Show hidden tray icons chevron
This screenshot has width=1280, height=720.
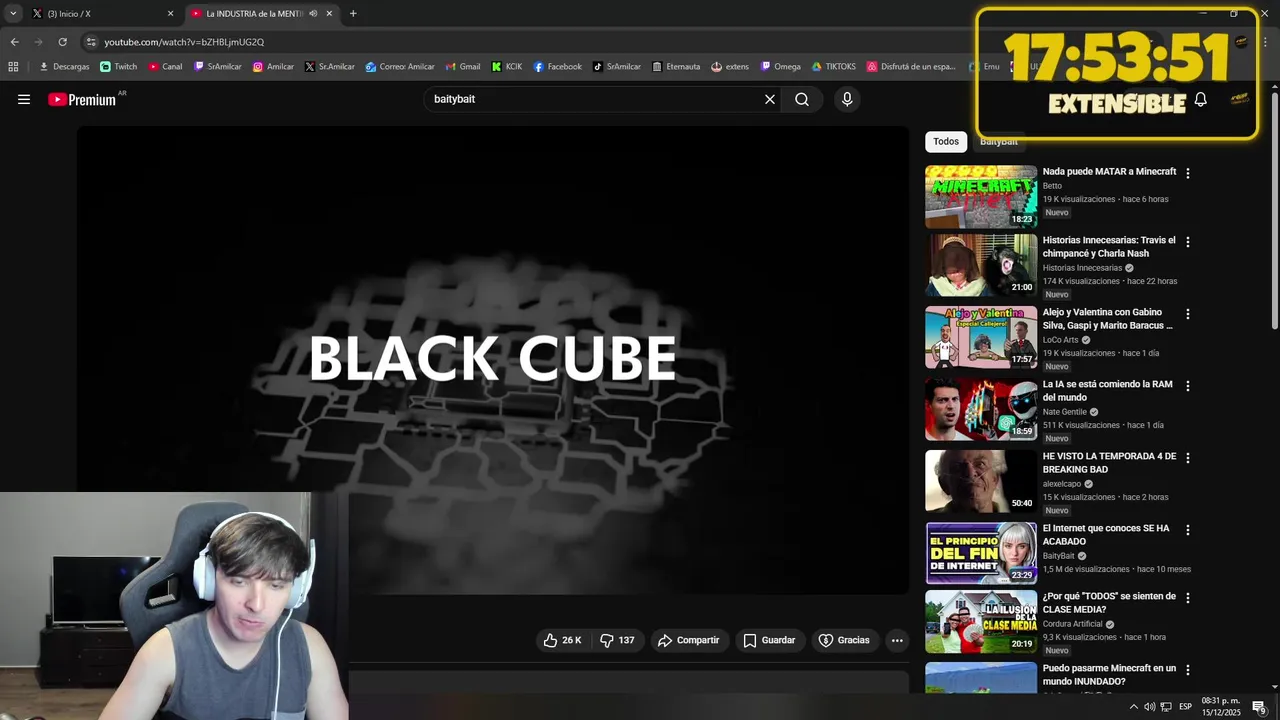coord(1133,707)
